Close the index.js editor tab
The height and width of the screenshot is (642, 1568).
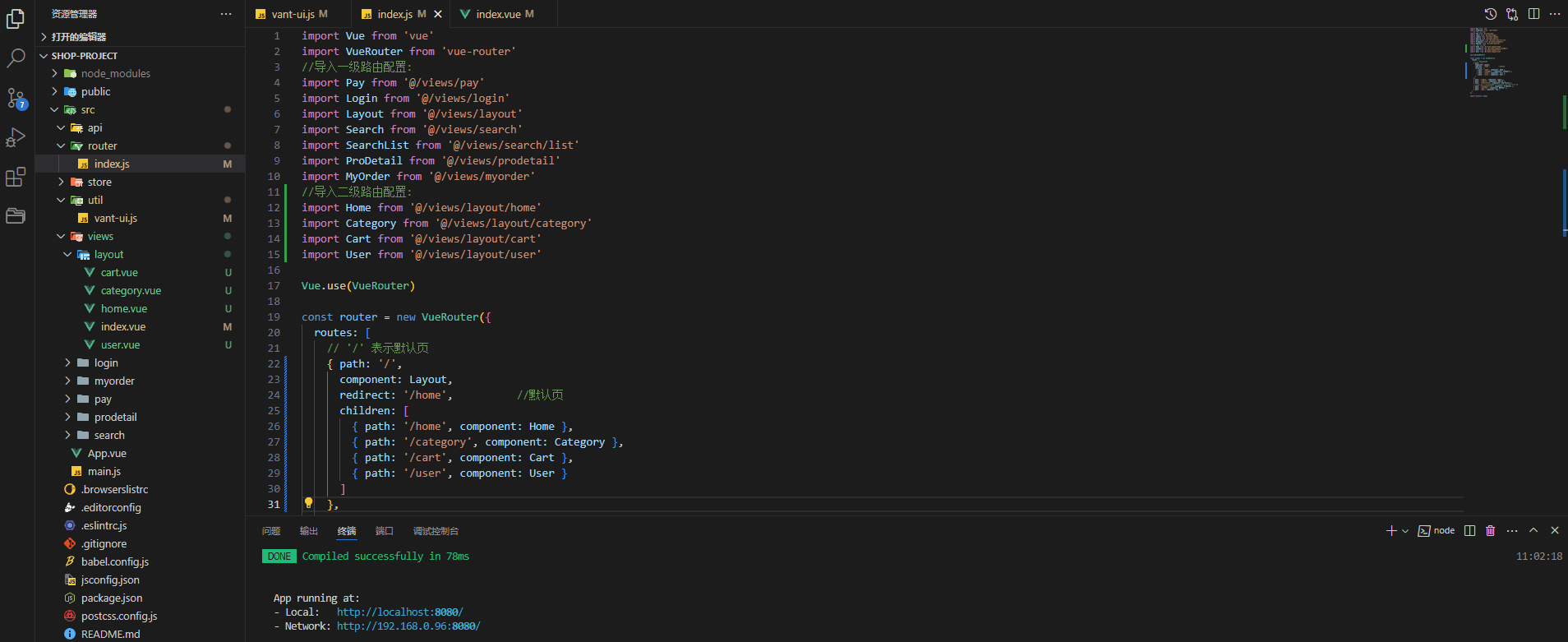pos(438,14)
